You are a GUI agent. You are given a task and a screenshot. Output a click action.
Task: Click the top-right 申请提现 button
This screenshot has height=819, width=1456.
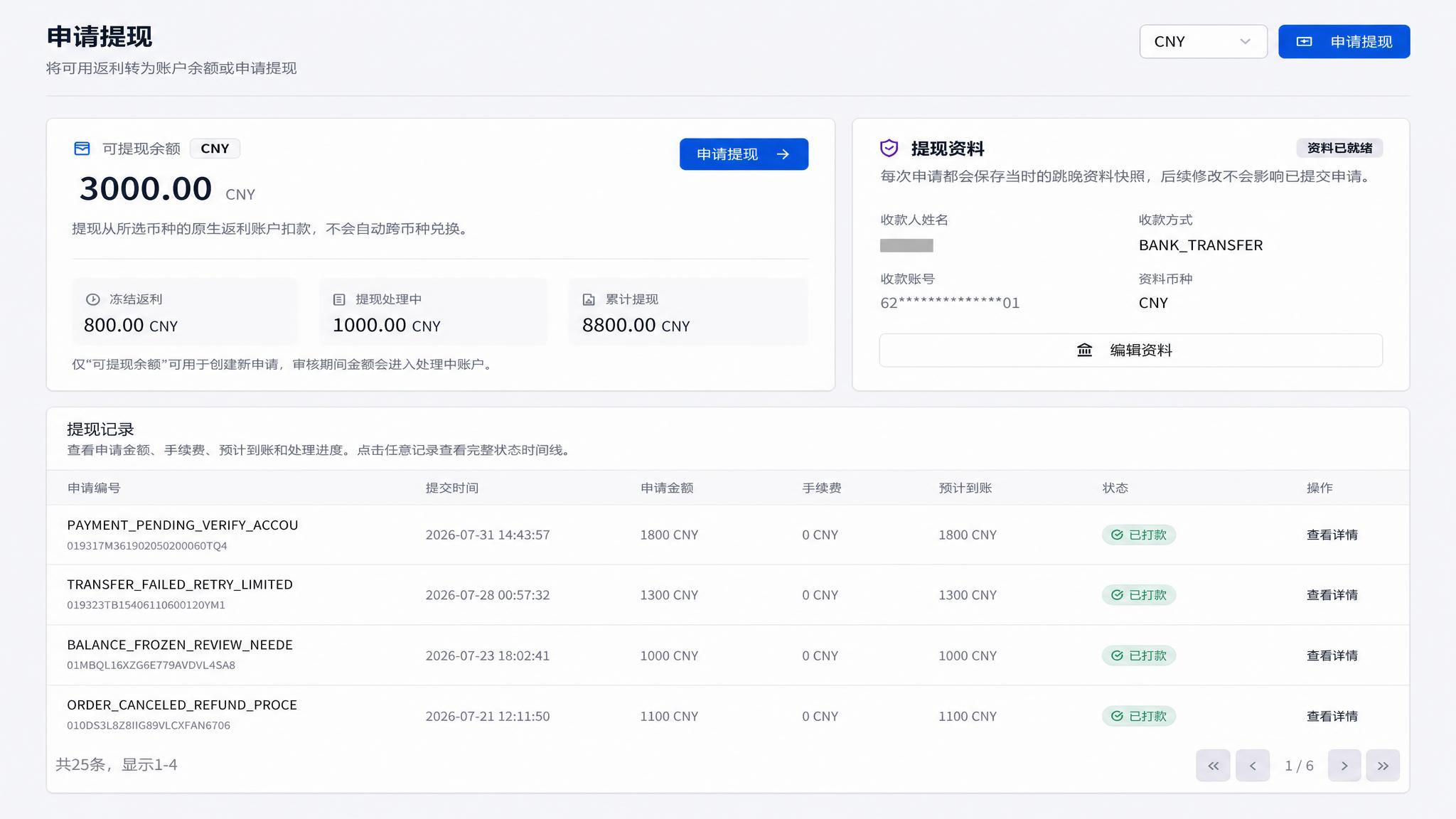tap(1344, 41)
